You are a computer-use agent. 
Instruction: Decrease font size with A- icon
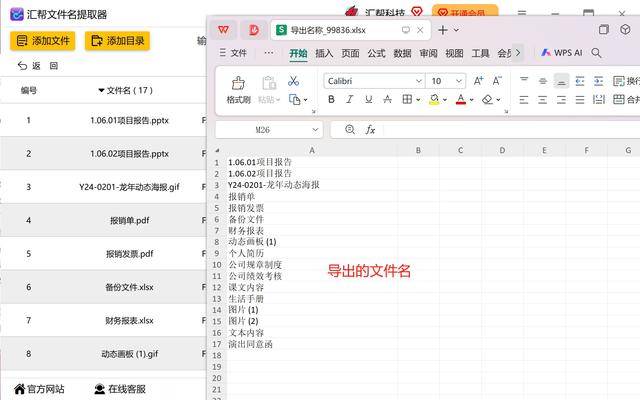point(497,81)
